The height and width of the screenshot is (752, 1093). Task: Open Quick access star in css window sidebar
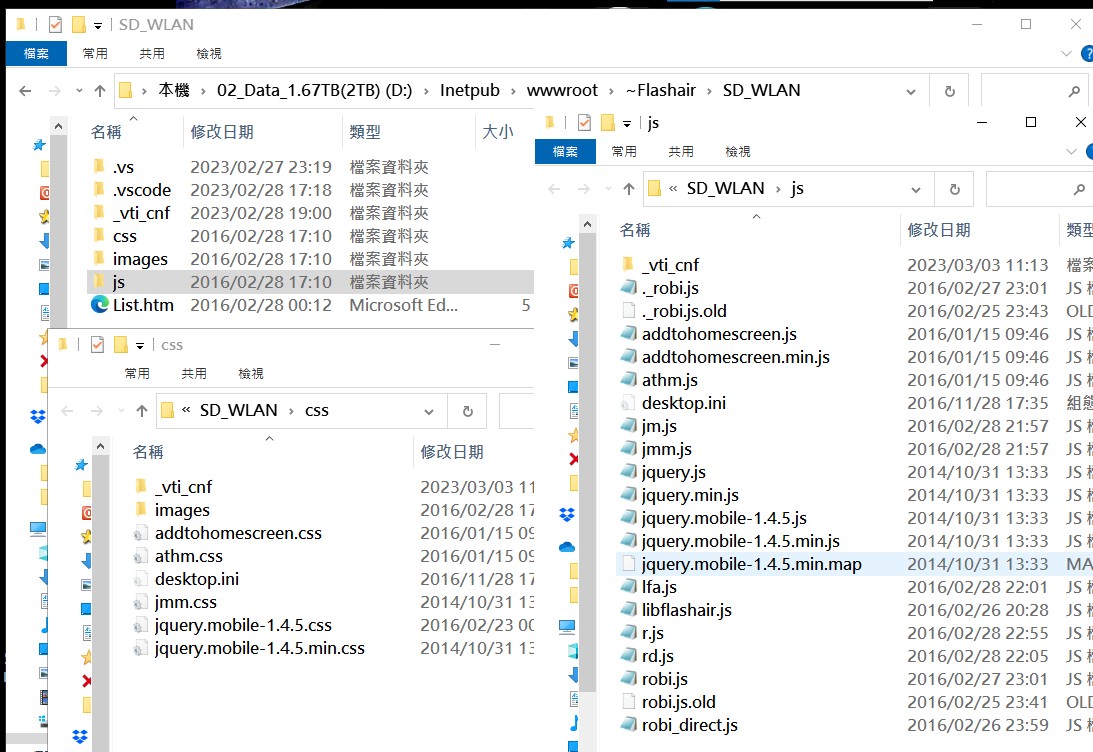(81, 465)
